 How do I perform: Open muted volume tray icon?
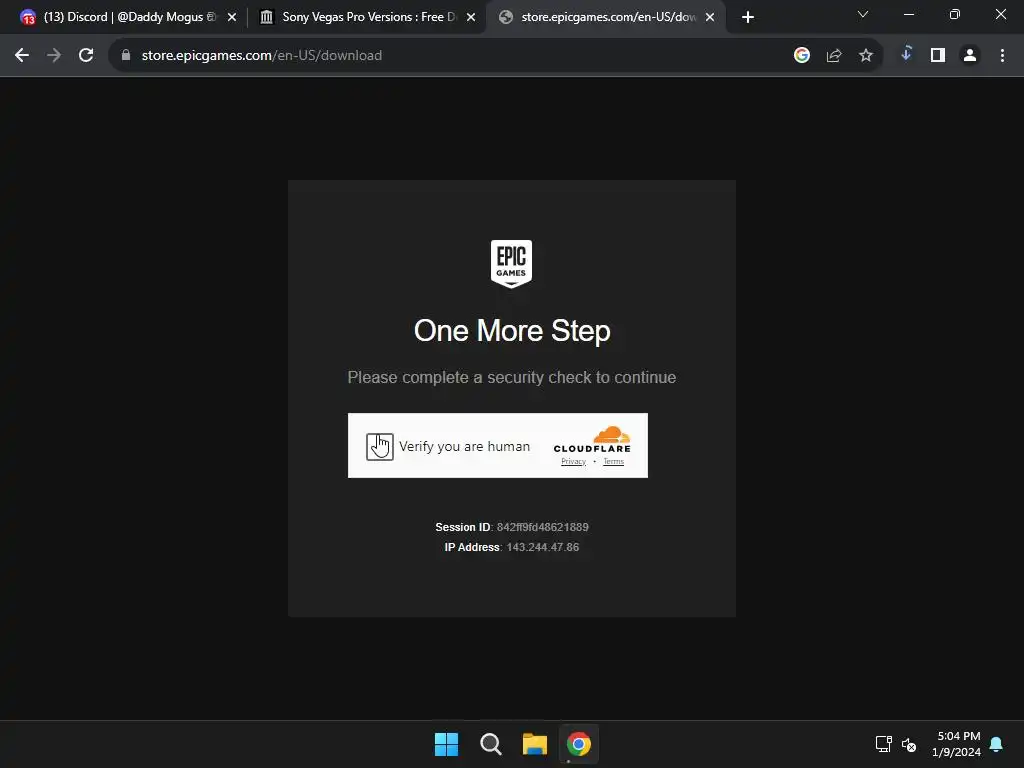[909, 744]
